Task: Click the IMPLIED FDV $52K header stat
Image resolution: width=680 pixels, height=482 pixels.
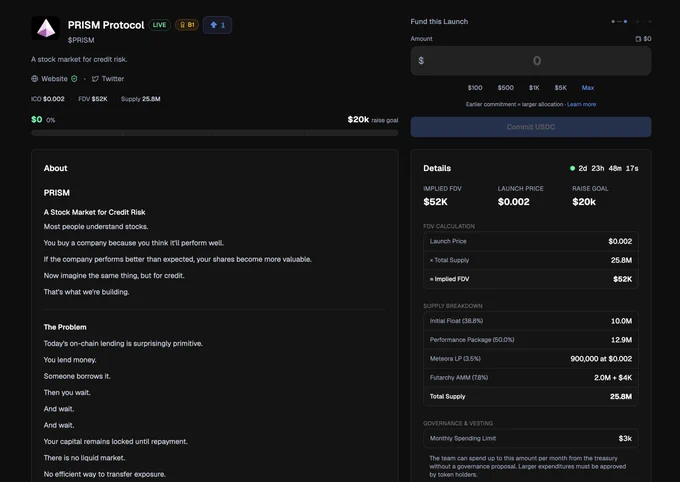Action: [442, 196]
